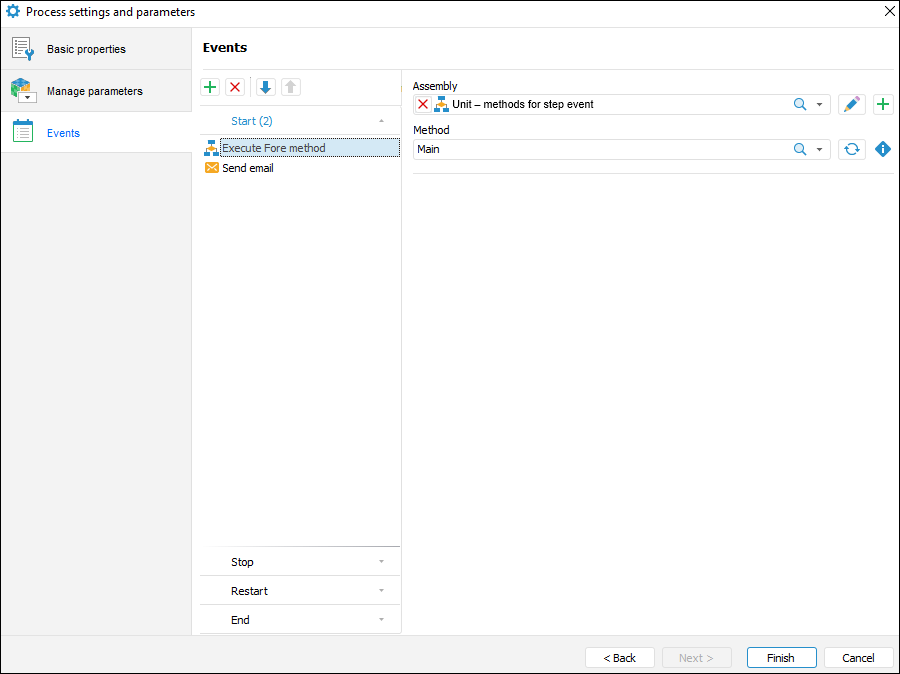Edit assembly using the pencil icon
This screenshot has width=900, height=674.
852,104
